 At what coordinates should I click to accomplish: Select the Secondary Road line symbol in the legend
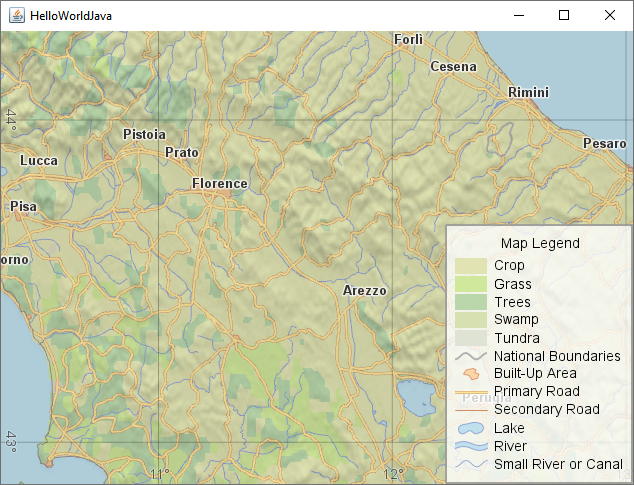[470, 409]
